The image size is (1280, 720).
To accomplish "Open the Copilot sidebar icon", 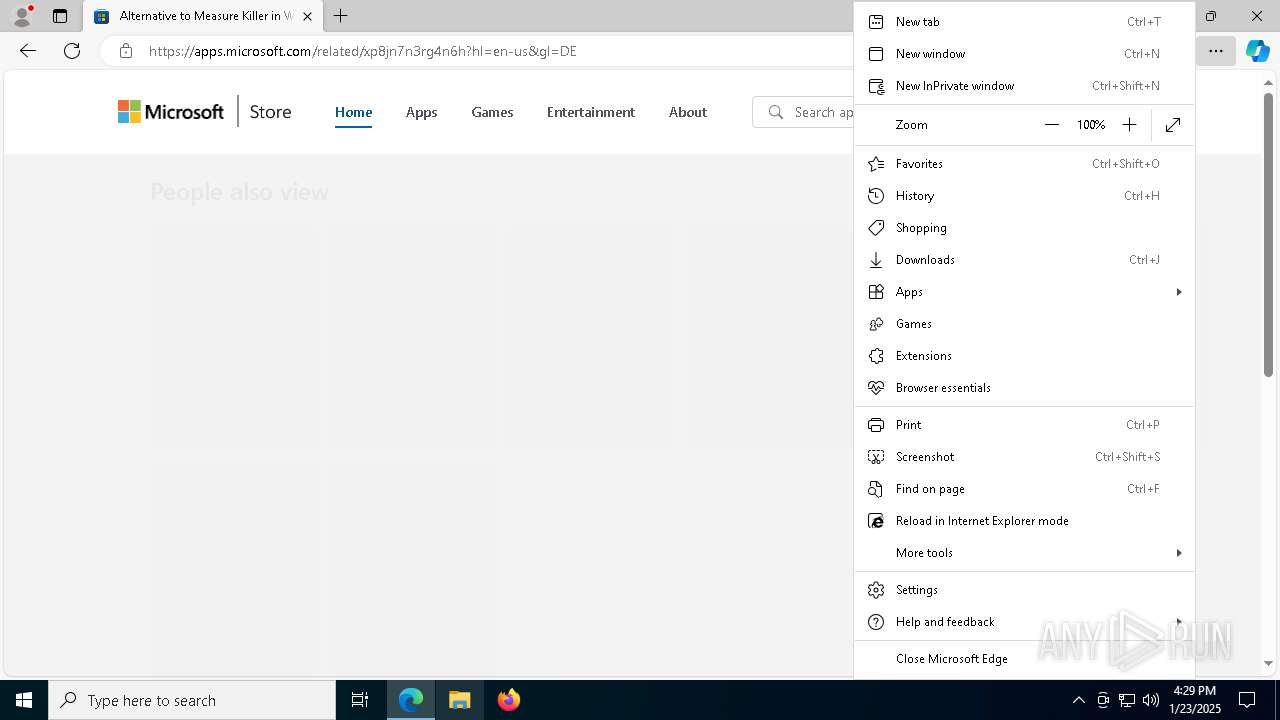I will click(1258, 51).
